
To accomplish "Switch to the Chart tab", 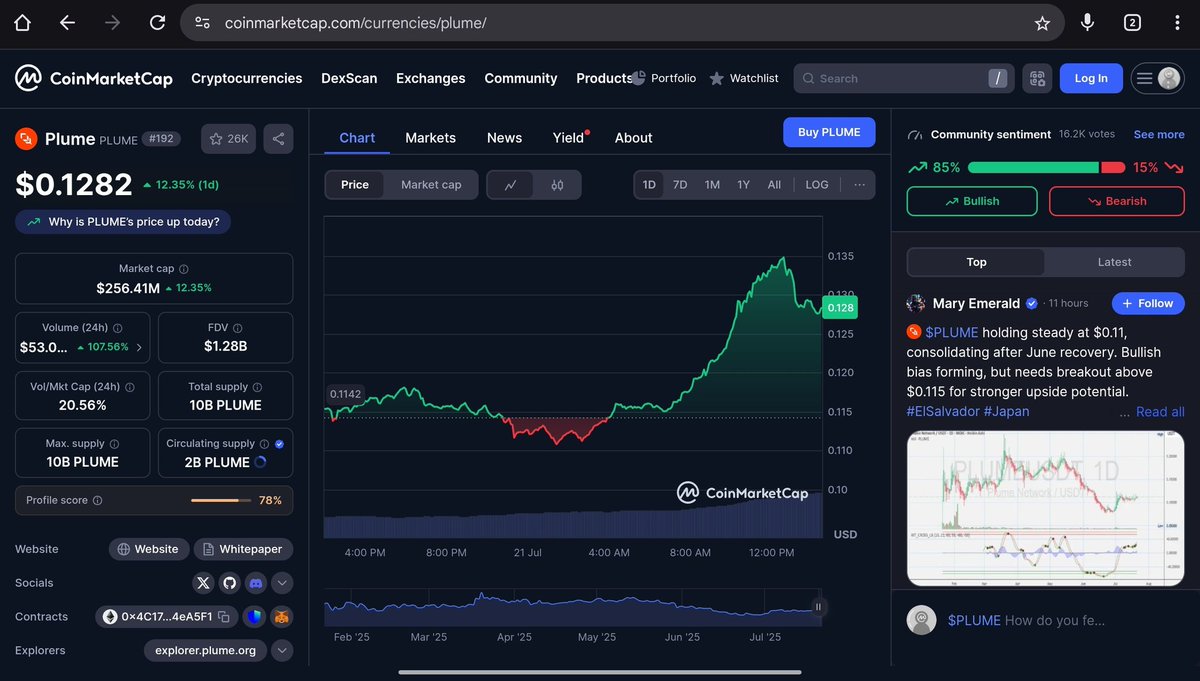I will [357, 138].
